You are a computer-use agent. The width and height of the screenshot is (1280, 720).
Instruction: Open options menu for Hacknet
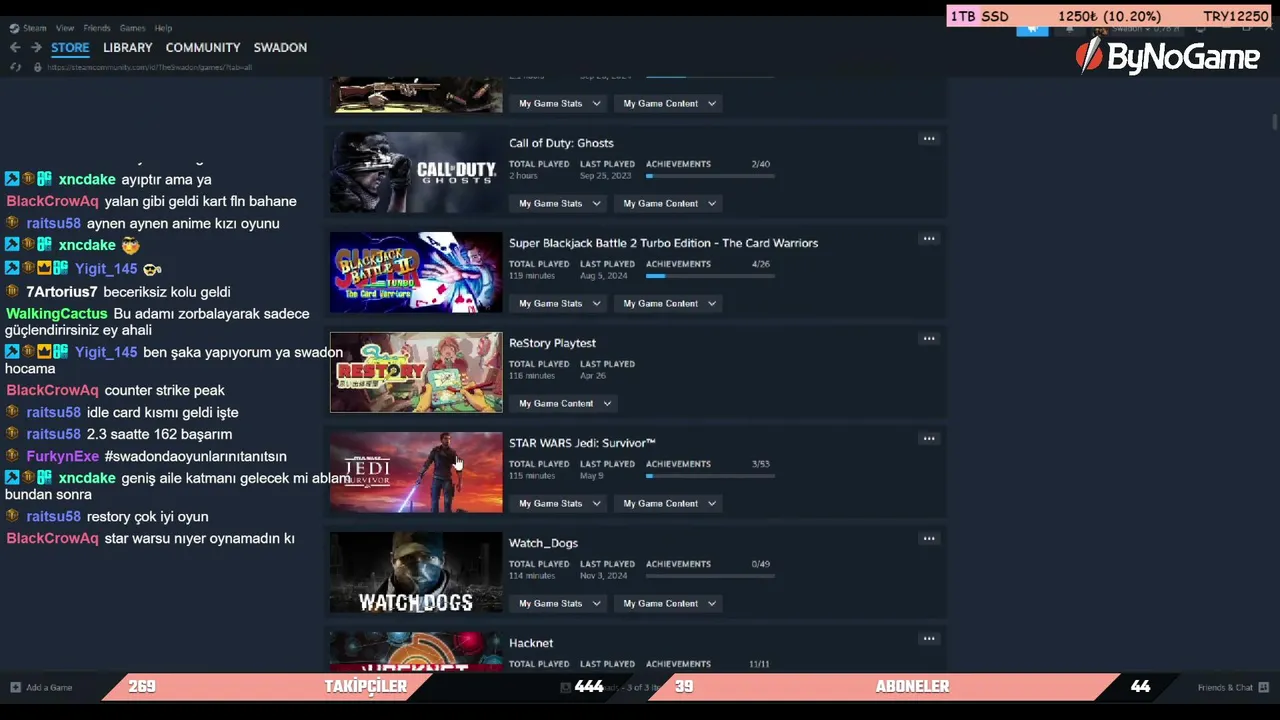pyautogui.click(x=929, y=639)
